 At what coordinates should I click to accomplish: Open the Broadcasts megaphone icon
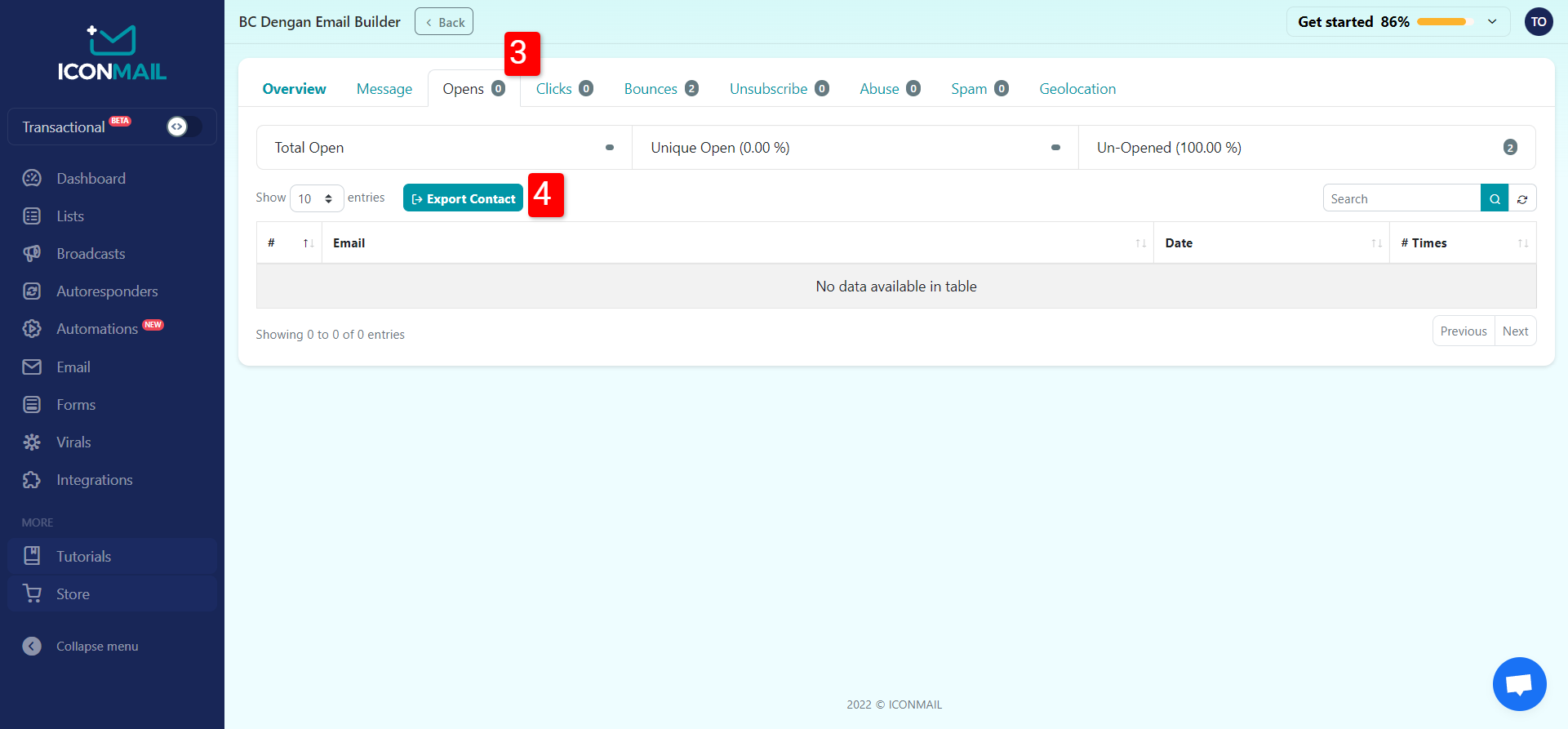click(32, 254)
